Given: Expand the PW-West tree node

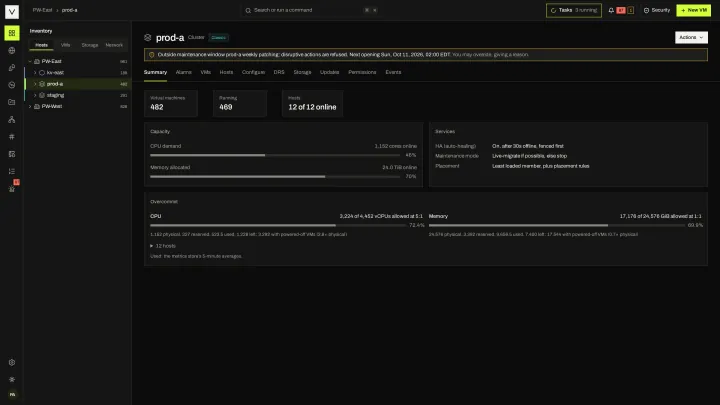Looking at the screenshot, I should coord(30,106).
